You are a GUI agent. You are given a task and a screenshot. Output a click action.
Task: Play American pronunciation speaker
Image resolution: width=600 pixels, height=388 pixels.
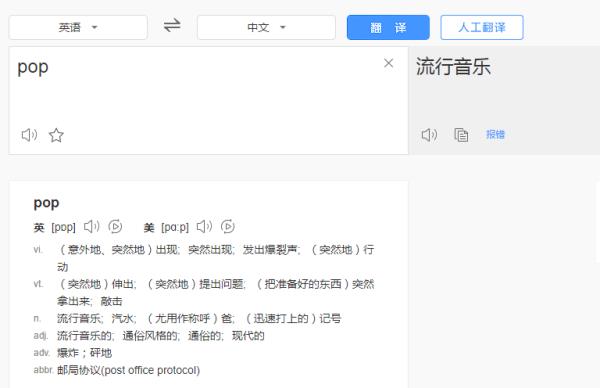204,227
